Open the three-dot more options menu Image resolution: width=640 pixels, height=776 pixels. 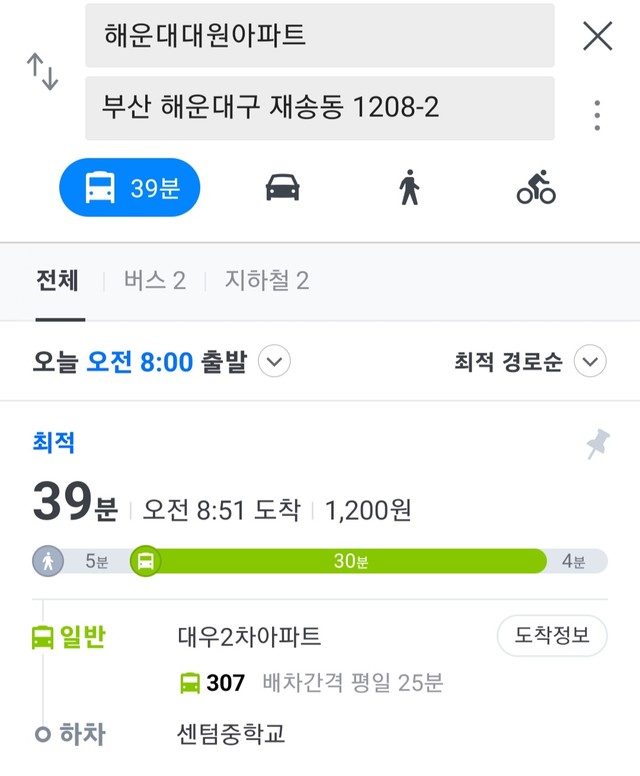[x=597, y=115]
